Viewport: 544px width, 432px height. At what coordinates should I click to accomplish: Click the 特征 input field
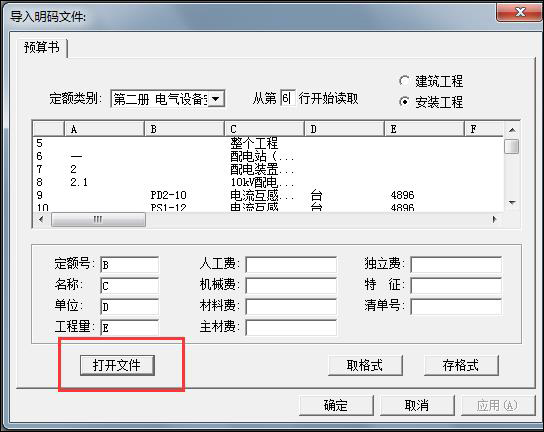456,286
